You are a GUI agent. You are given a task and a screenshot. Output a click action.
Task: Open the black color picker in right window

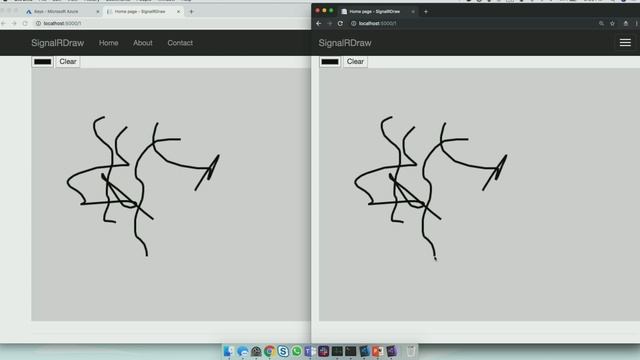pos(330,62)
